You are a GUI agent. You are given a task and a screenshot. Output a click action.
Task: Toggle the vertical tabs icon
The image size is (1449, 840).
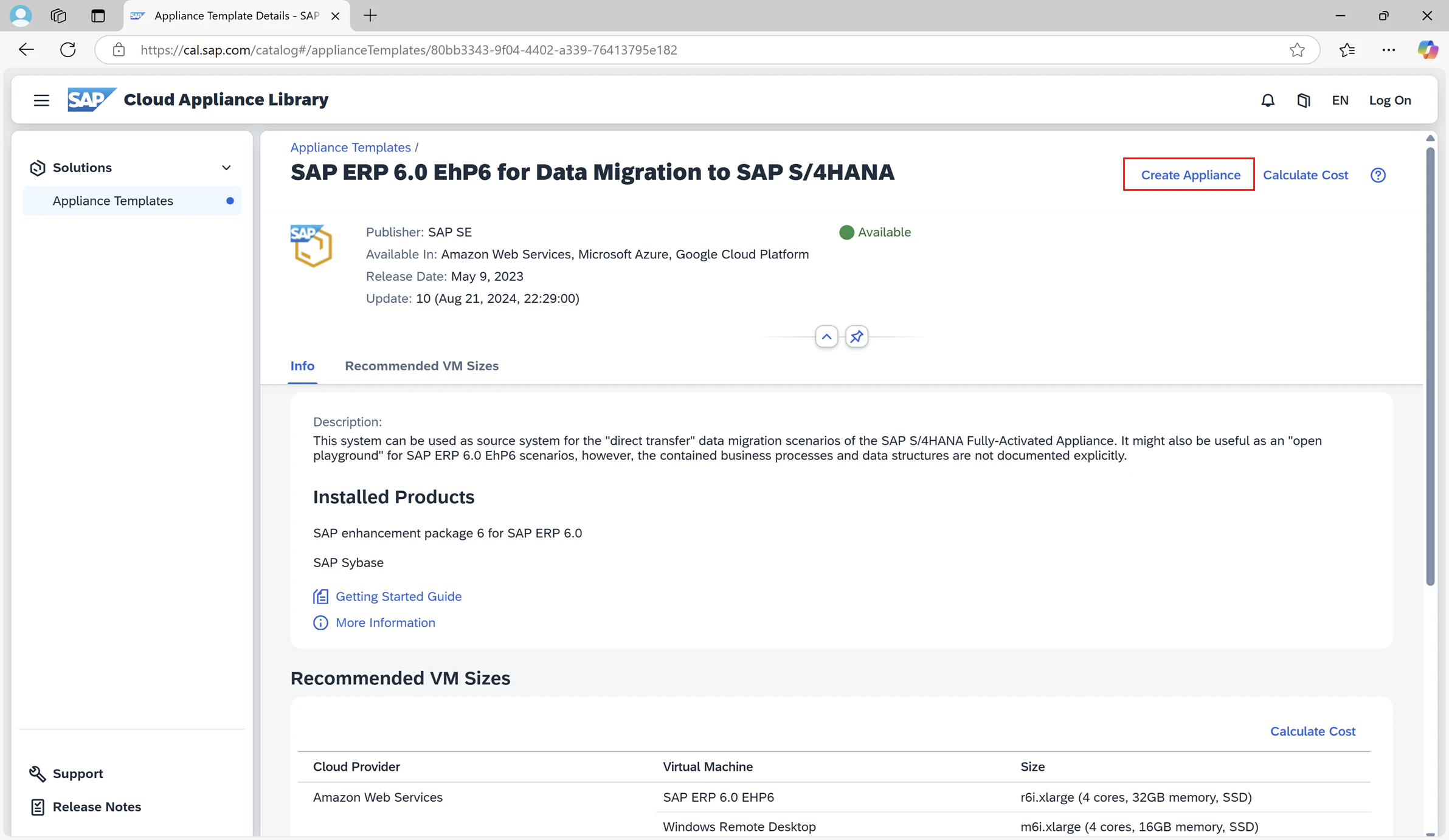pos(98,15)
